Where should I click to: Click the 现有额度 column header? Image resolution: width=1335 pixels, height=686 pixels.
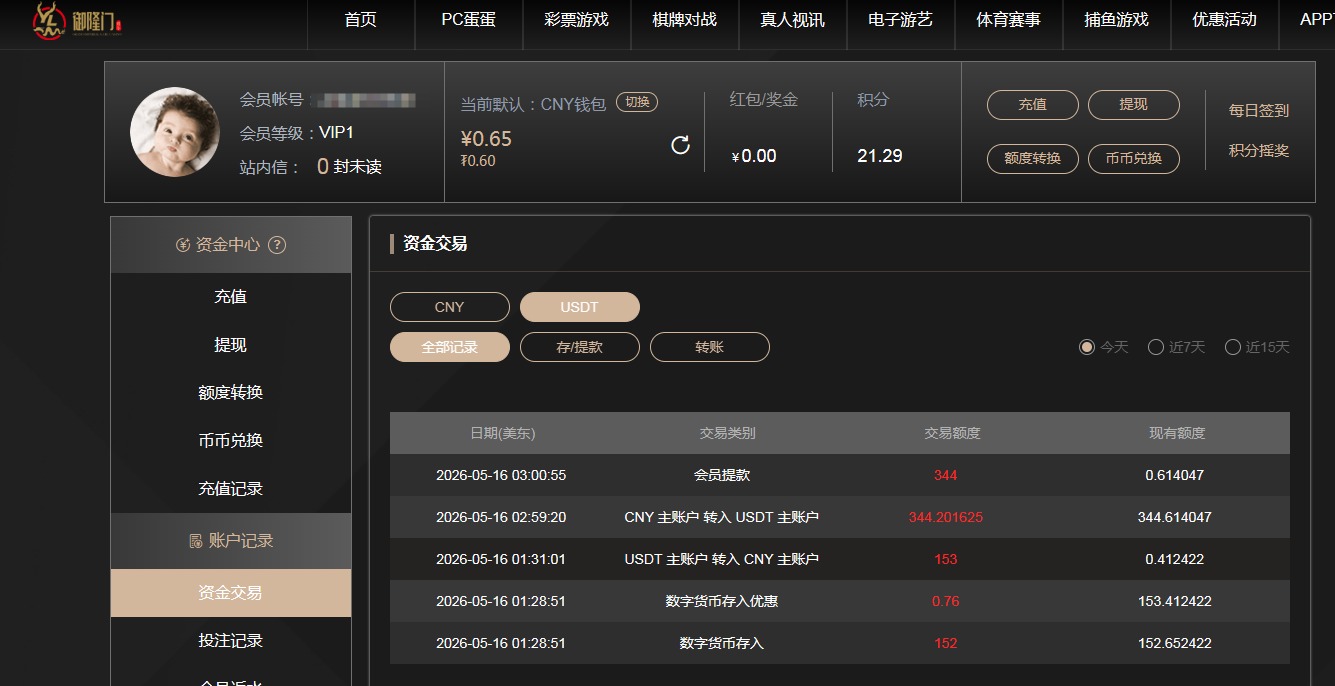[1178, 434]
